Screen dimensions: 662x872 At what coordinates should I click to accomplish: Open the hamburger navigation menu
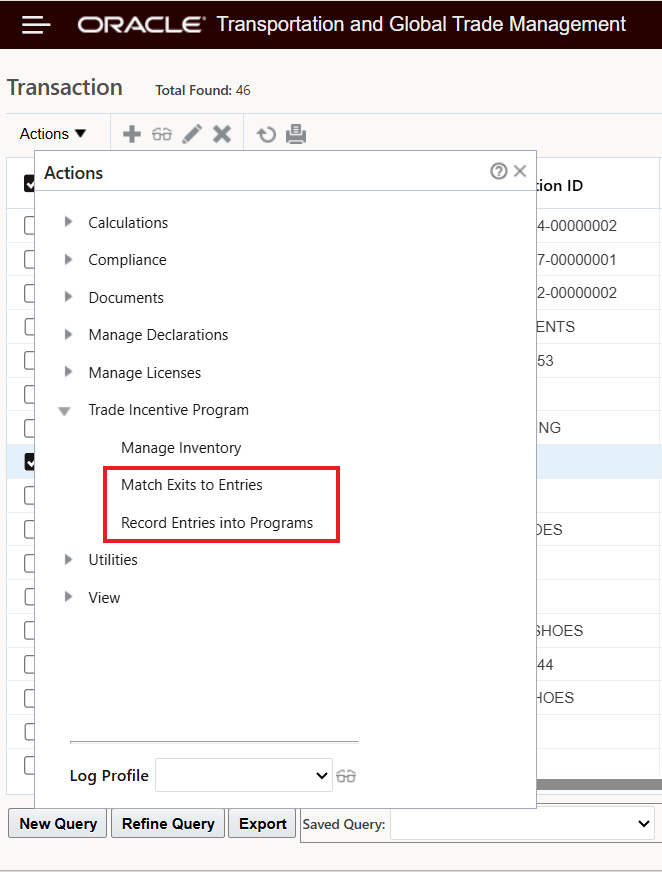coord(36,25)
